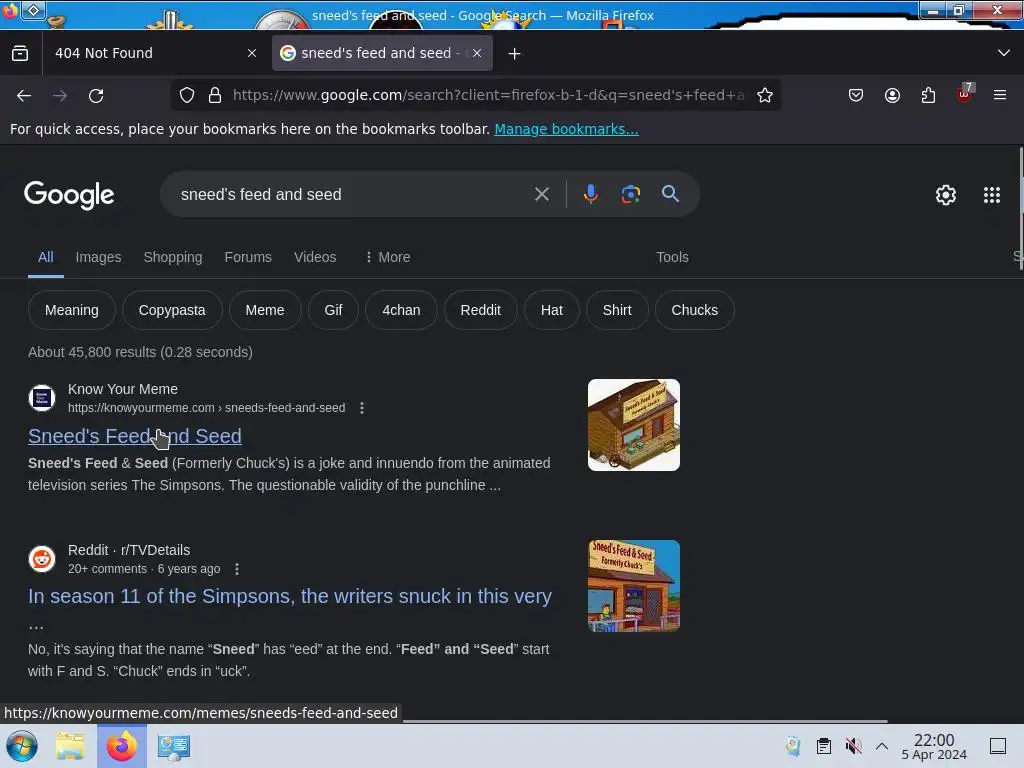Click the padlock site security icon
The image size is (1024, 768).
[x=215, y=95]
